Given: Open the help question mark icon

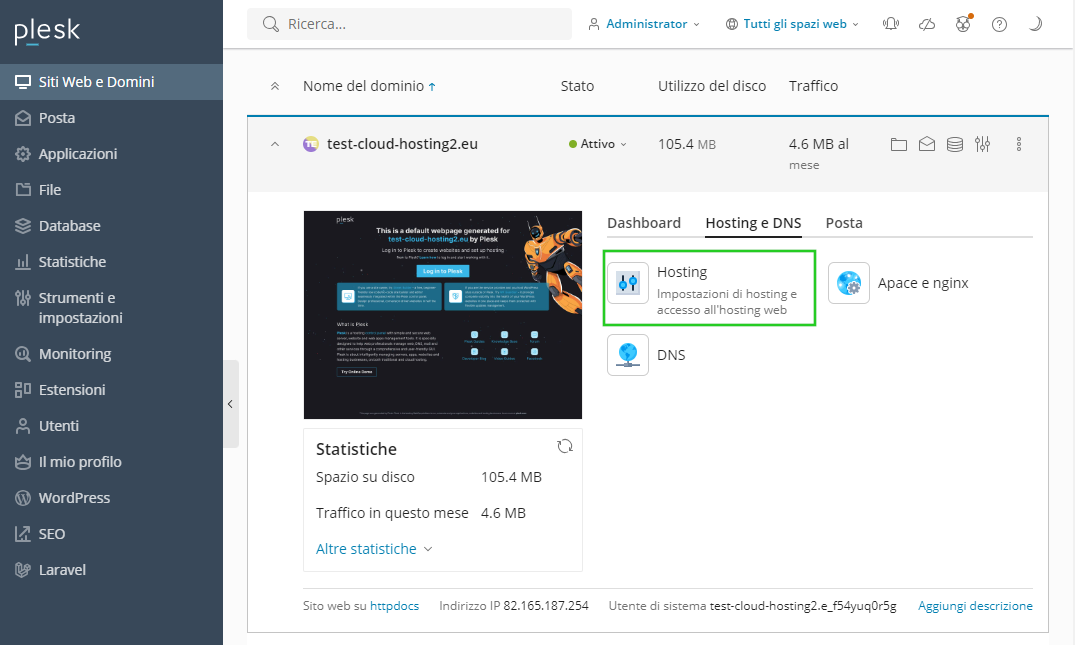Looking at the screenshot, I should (x=1000, y=24).
